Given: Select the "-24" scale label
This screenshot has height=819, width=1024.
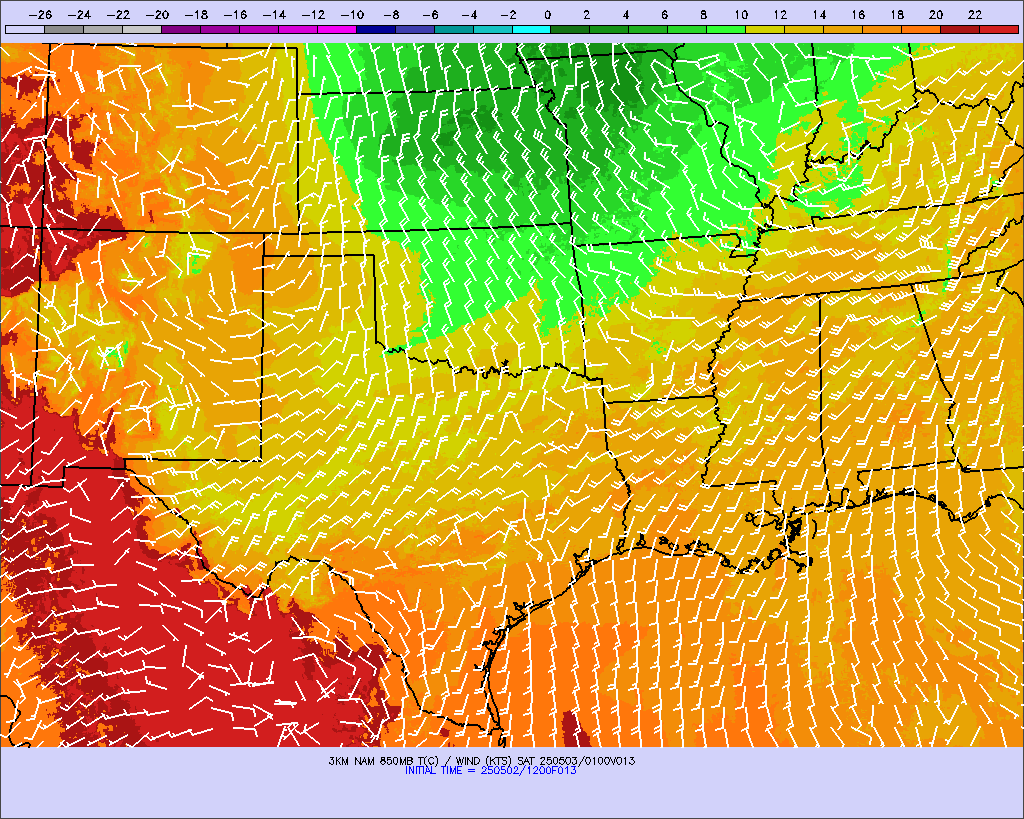Looking at the screenshot, I should tap(80, 14).
